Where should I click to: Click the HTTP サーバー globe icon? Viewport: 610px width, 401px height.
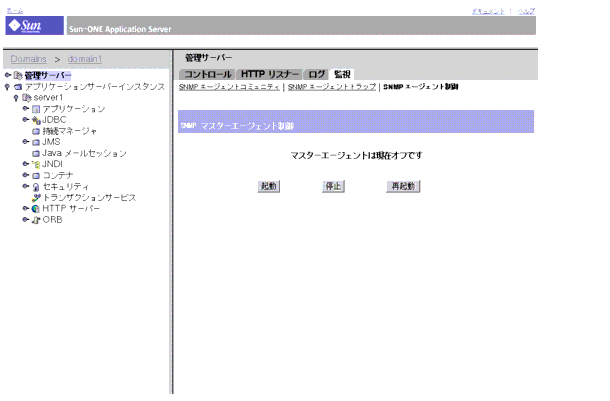[x=36, y=209]
